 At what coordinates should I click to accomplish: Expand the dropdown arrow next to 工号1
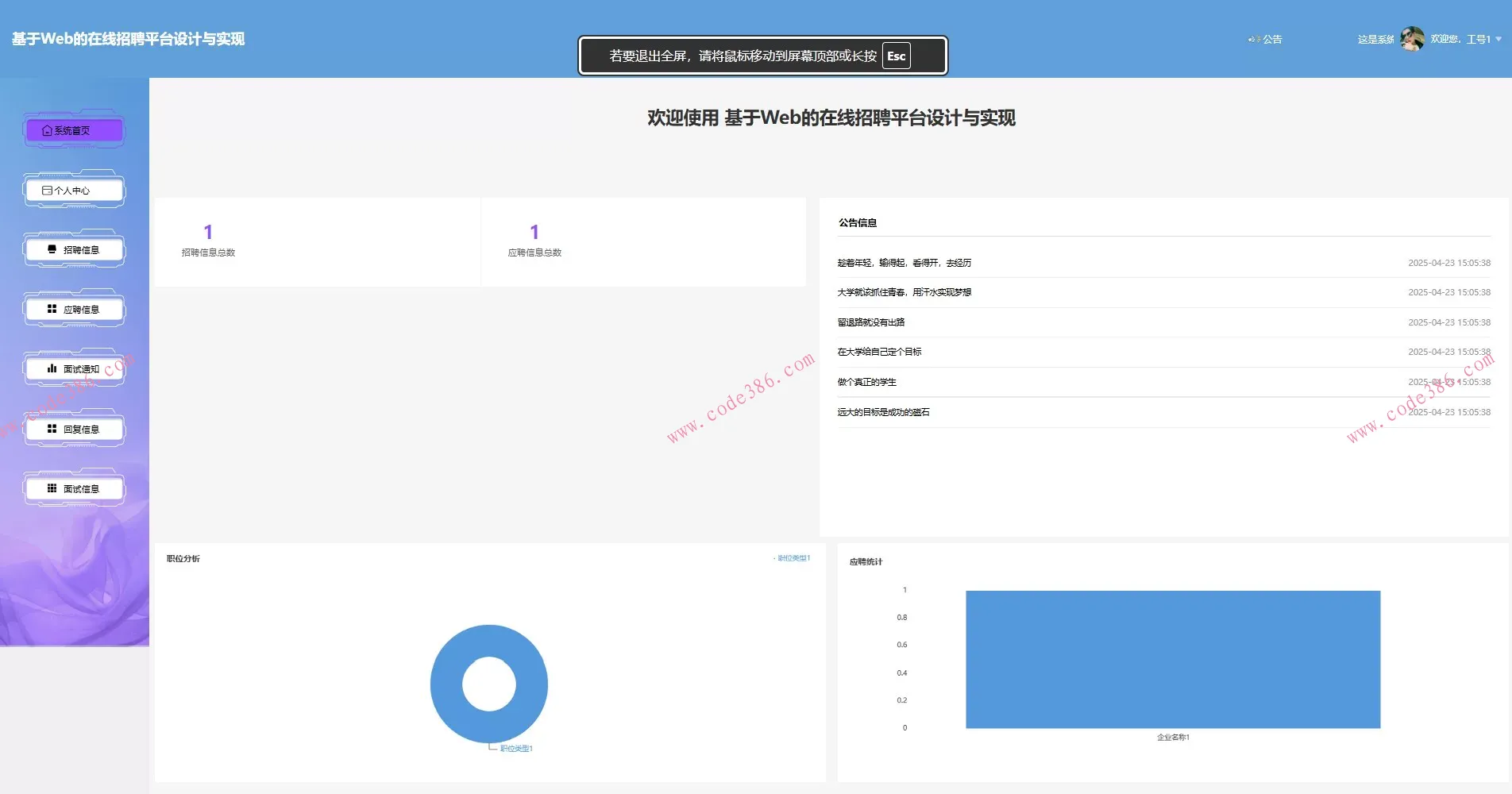click(x=1498, y=39)
